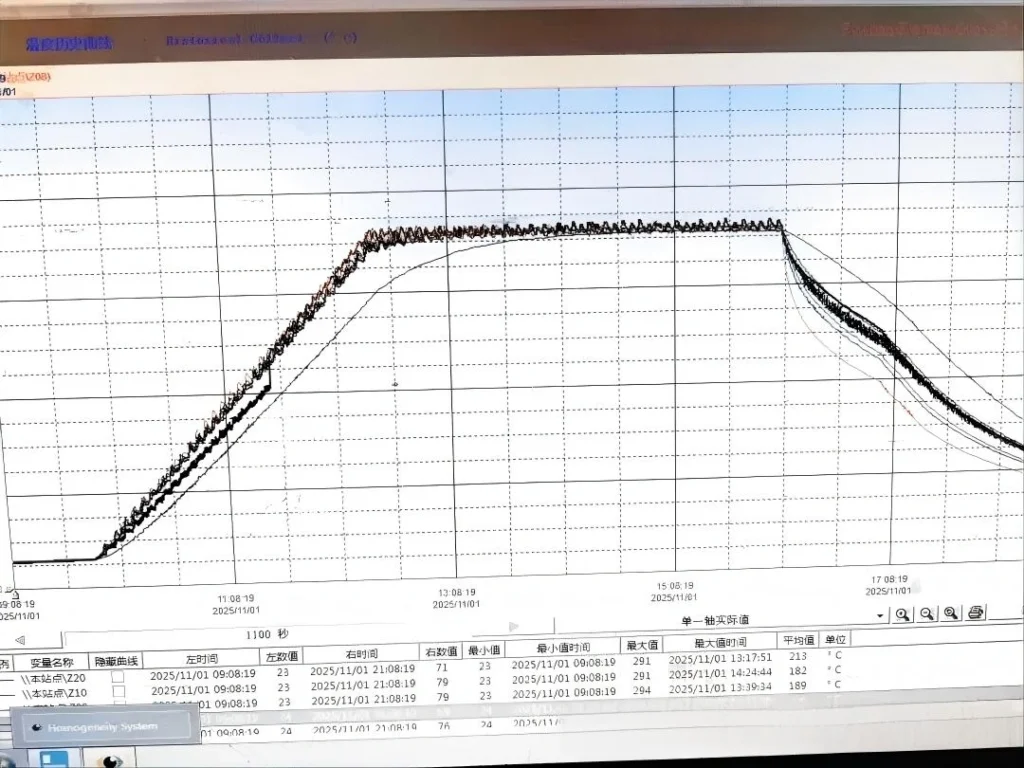1024x768 pixels.
Task: Click the rightmost magnifier zoom icon
Action: click(x=951, y=614)
